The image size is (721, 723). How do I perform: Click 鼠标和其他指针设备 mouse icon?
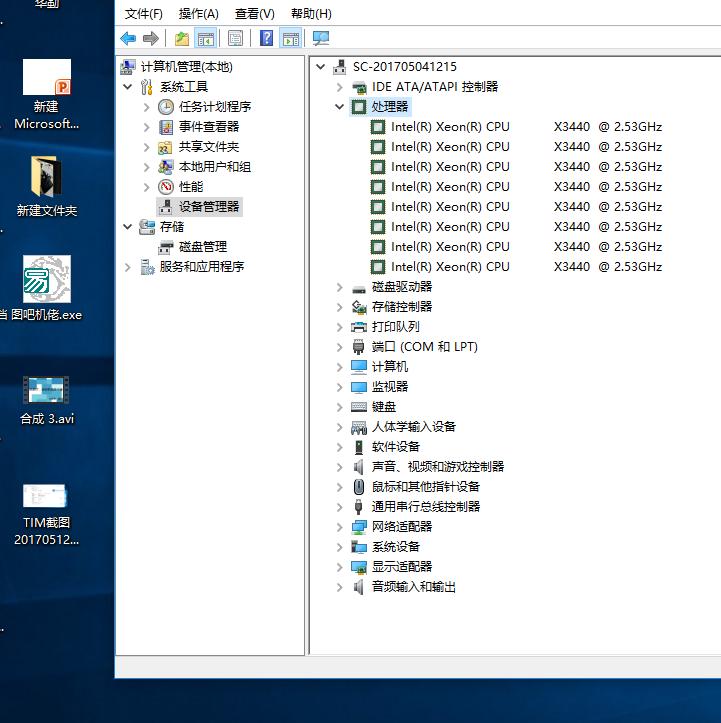coord(359,487)
